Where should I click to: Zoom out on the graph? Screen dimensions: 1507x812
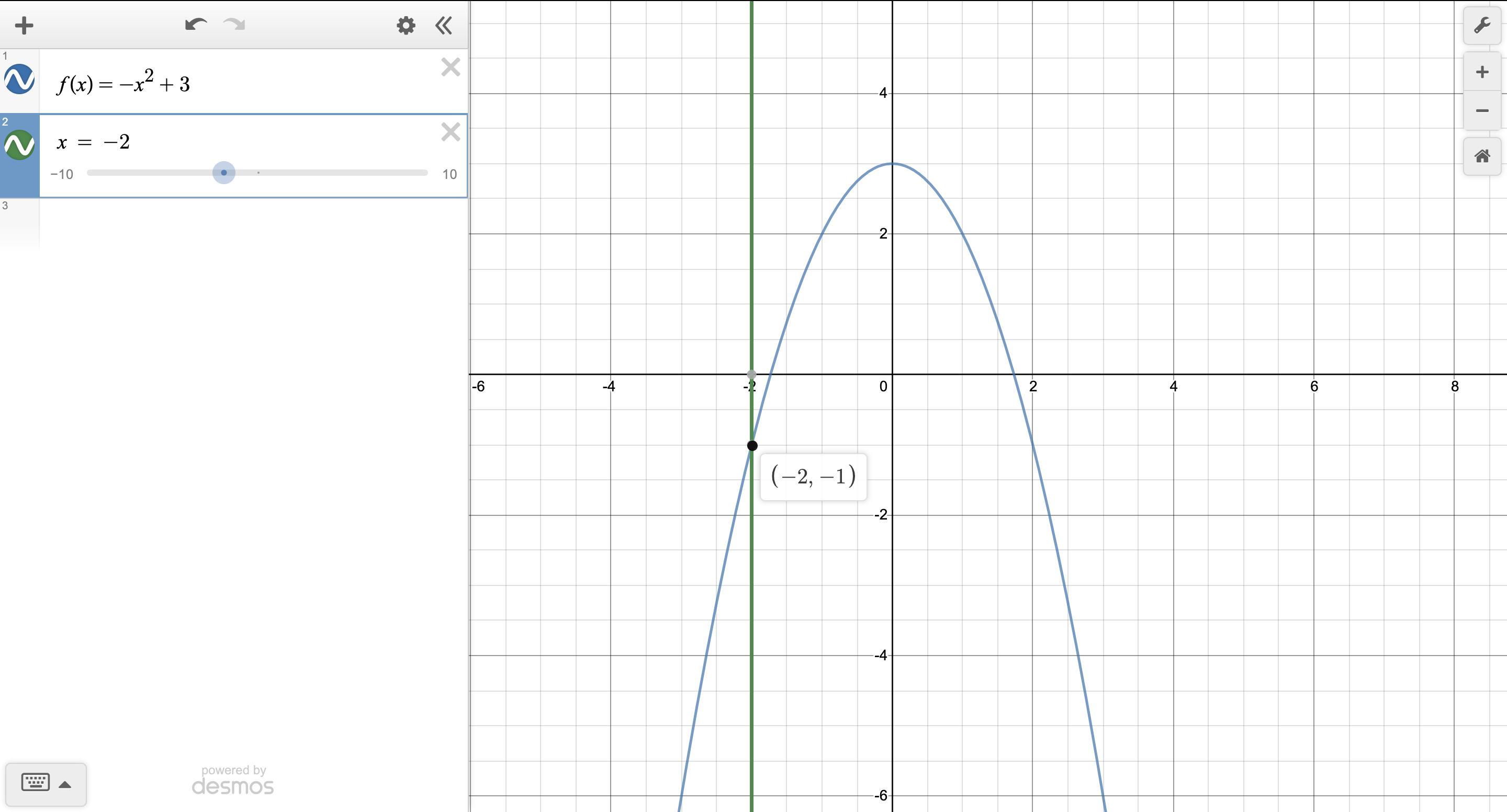(x=1481, y=110)
